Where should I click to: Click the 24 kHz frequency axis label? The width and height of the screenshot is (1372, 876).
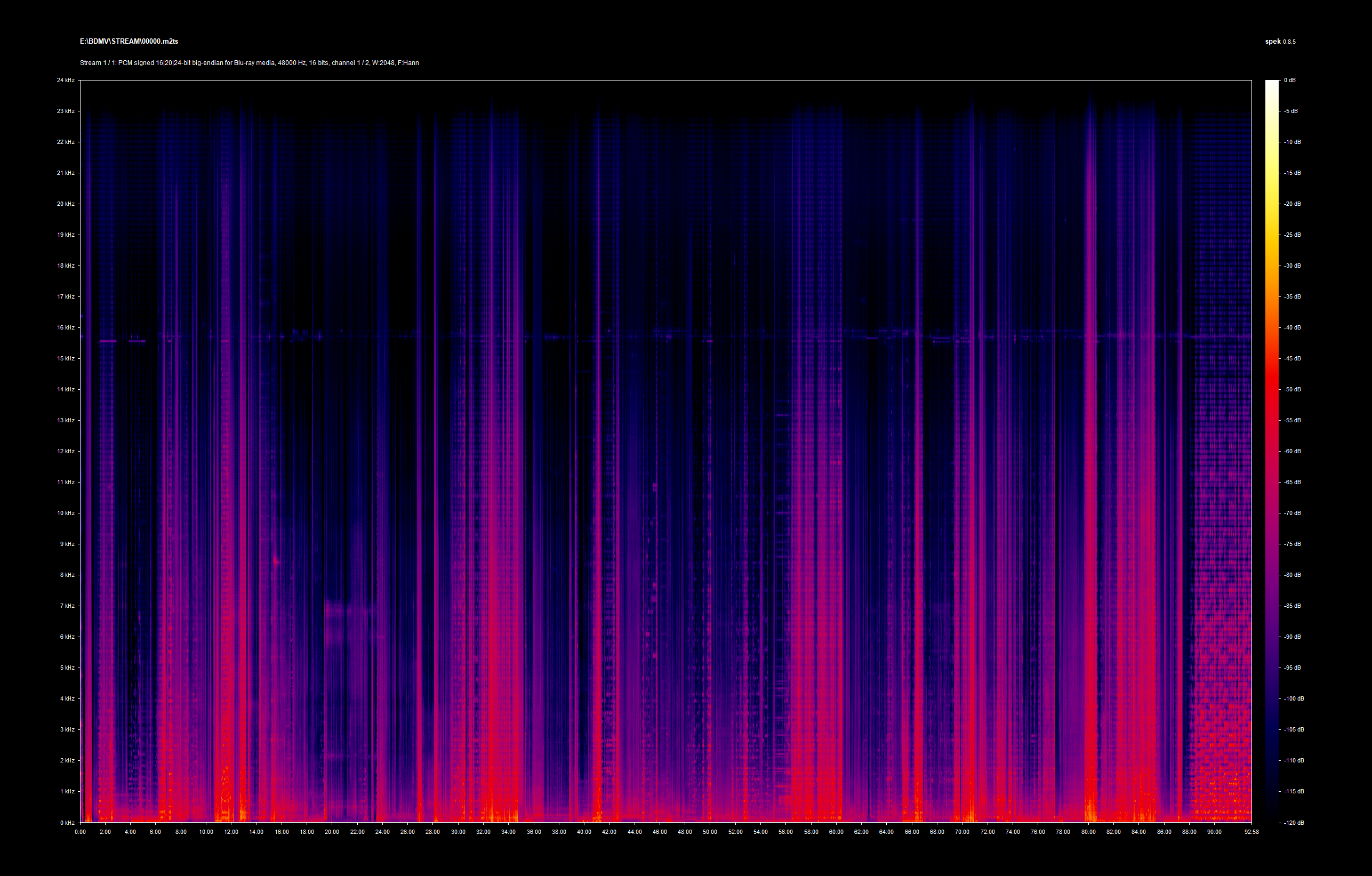(66, 81)
